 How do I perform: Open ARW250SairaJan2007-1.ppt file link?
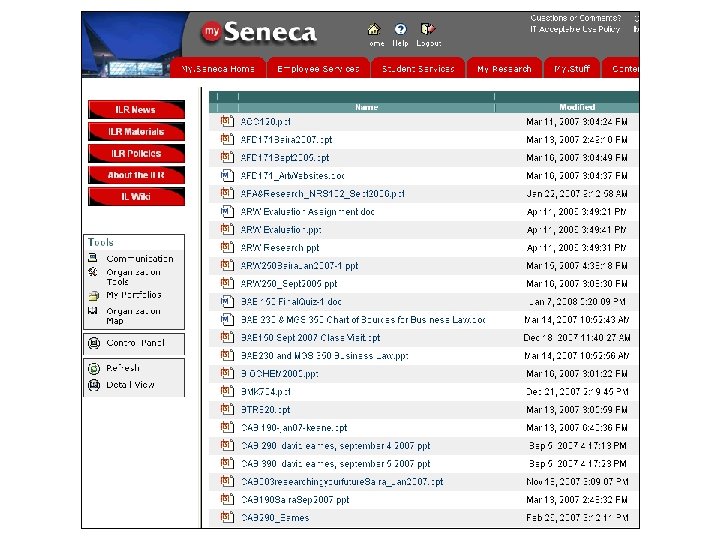(x=299, y=265)
